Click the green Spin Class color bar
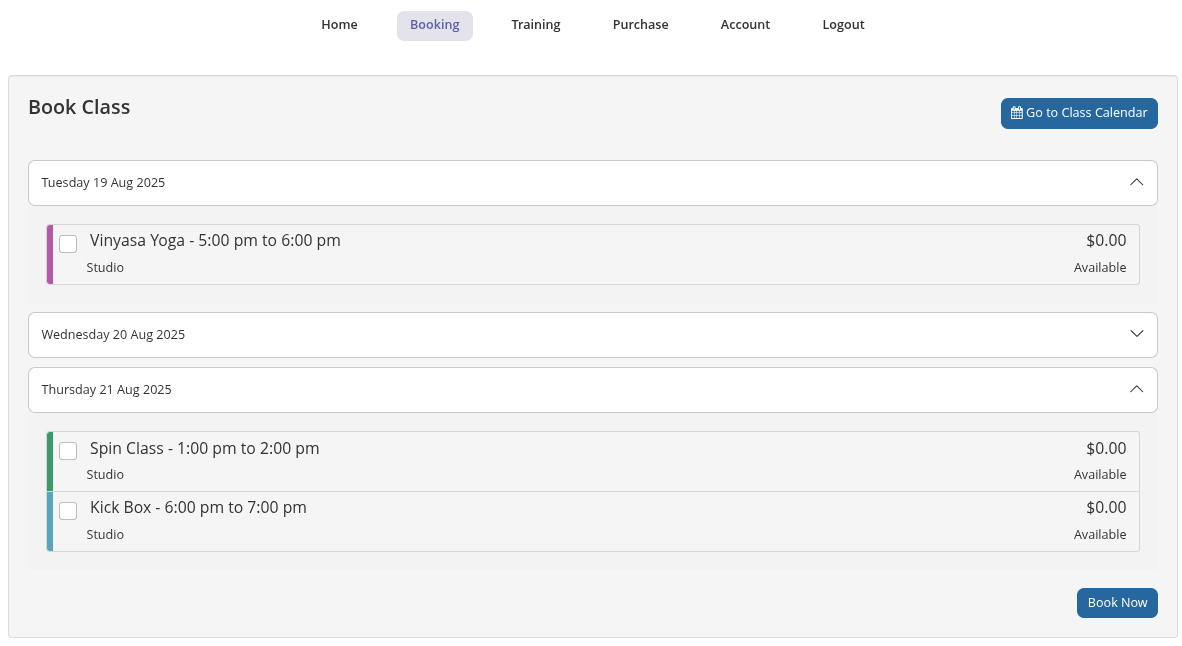The width and height of the screenshot is (1182, 646). 50,461
